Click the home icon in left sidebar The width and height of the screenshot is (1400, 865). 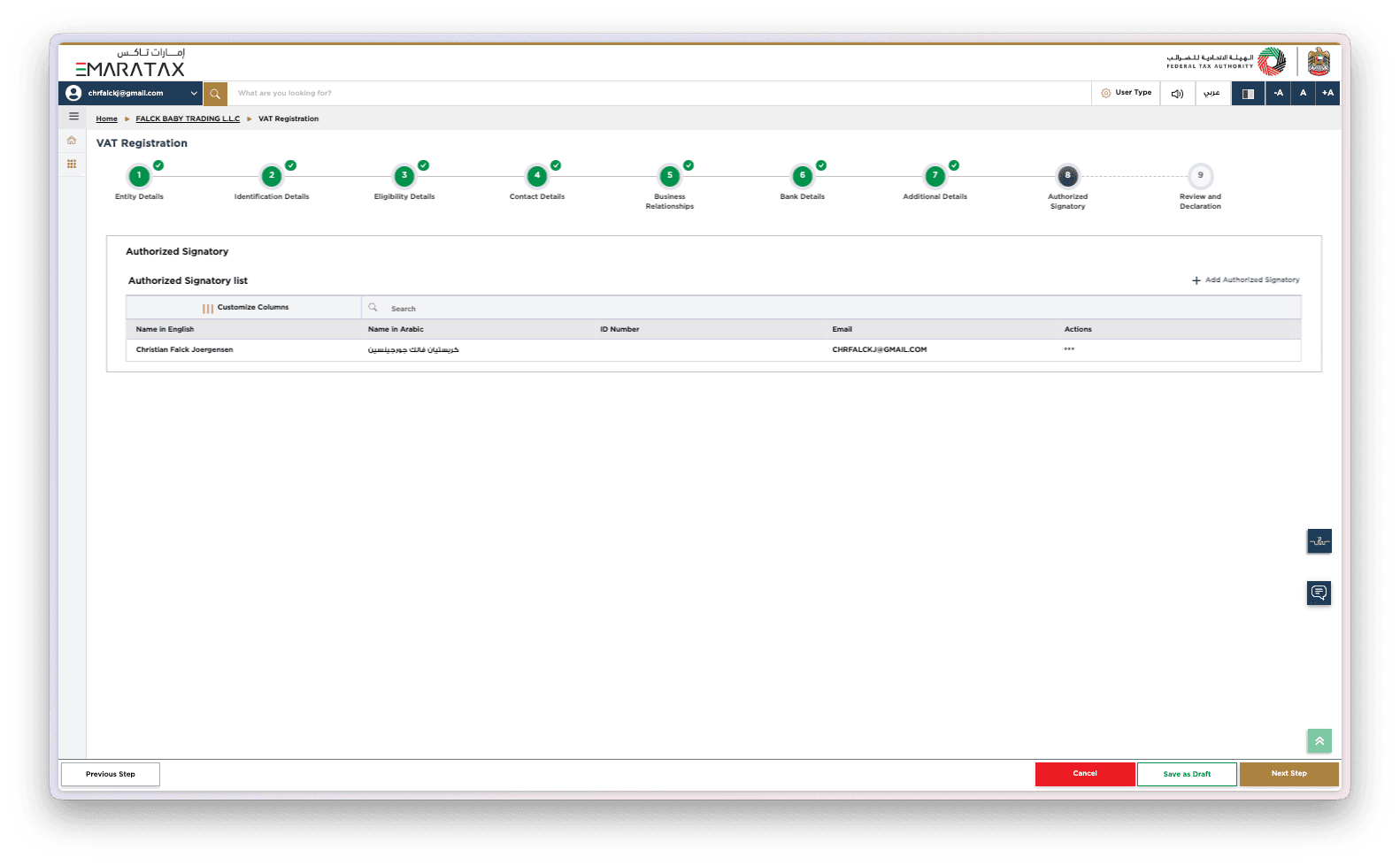coord(72,140)
